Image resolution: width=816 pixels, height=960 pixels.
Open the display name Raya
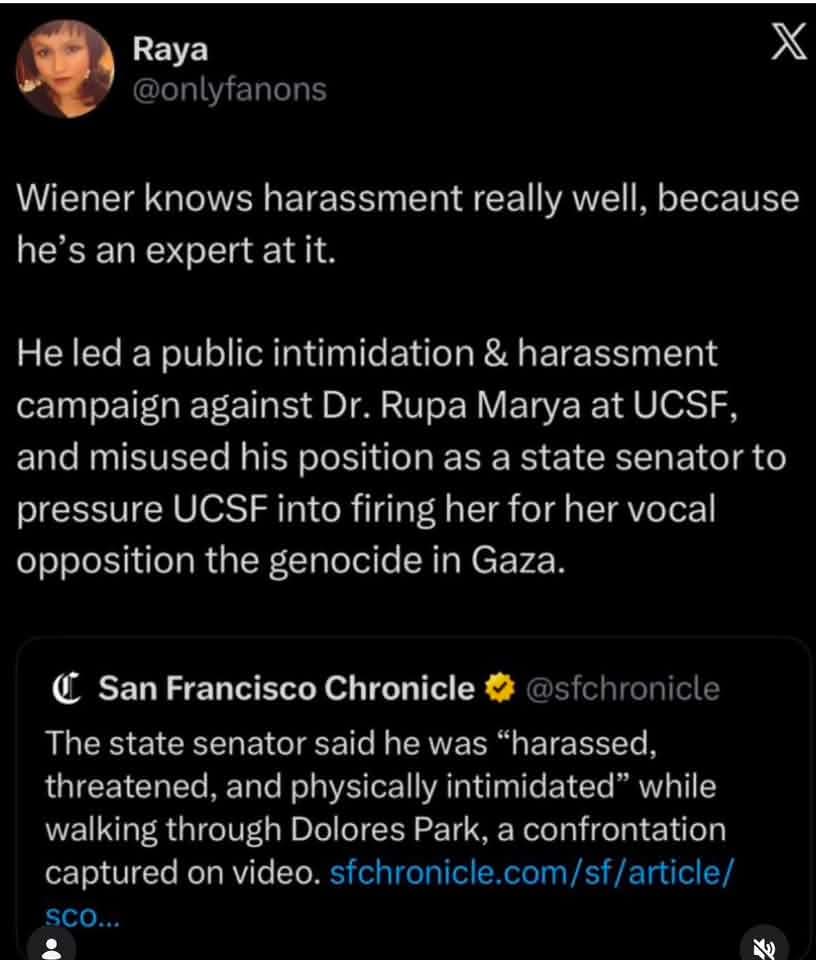[x=170, y=50]
